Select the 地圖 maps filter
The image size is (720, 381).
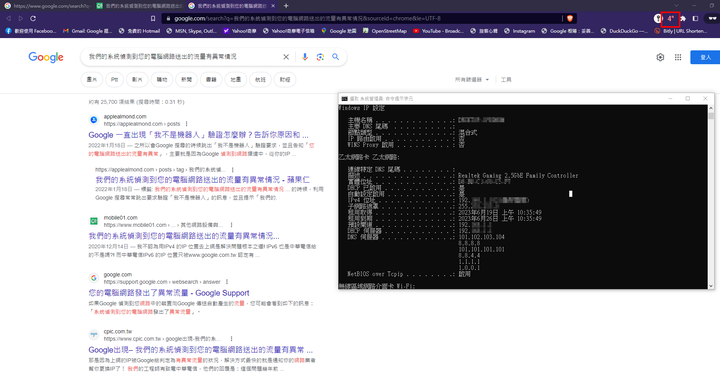pos(236,79)
